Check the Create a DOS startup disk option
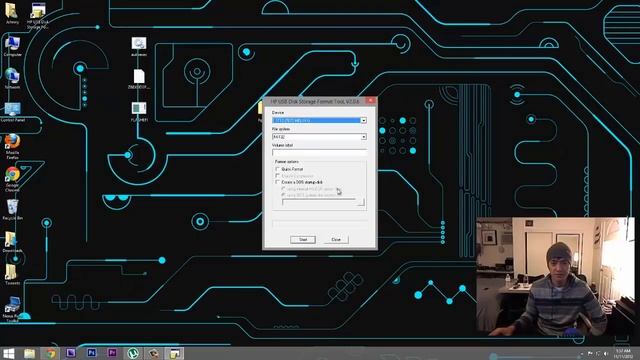This screenshot has height=360, width=640. click(x=278, y=182)
